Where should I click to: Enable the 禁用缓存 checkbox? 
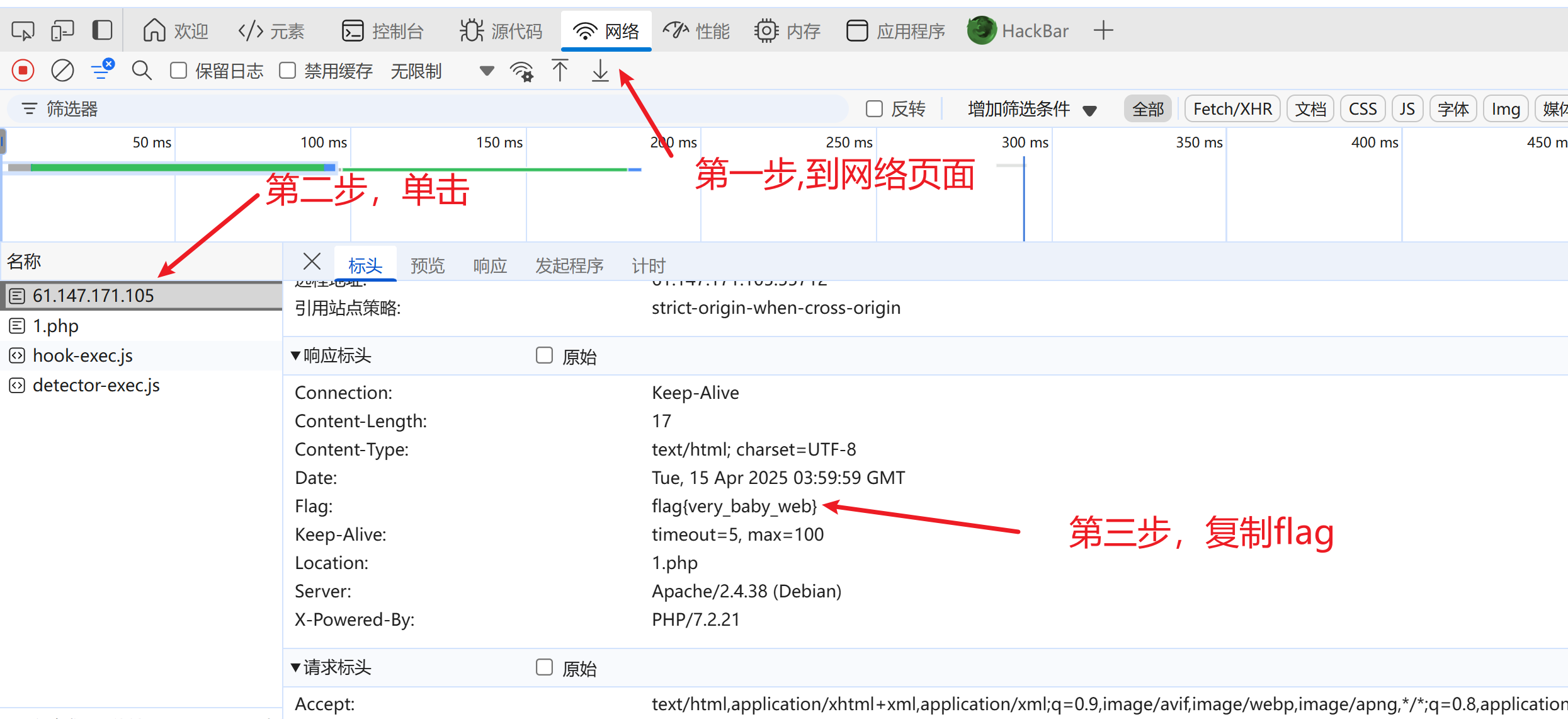pyautogui.click(x=288, y=71)
